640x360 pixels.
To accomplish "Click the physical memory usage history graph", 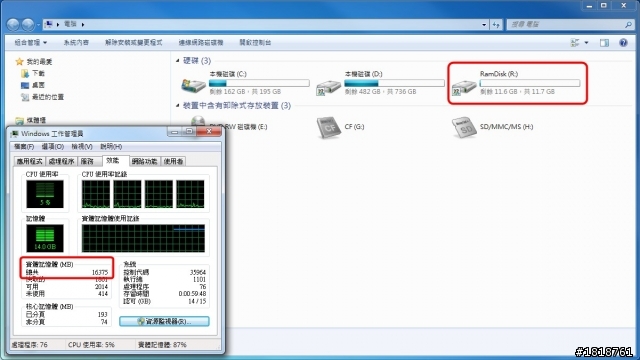I will [x=143, y=238].
